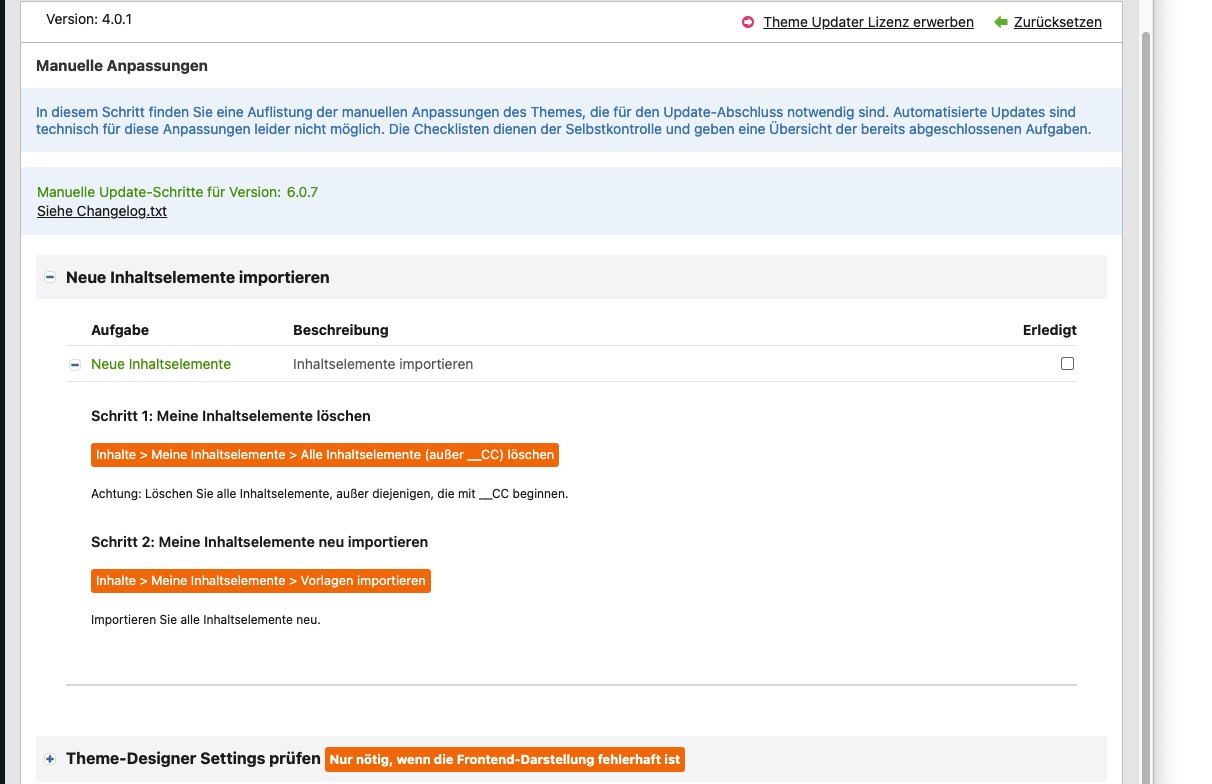The width and height of the screenshot is (1212, 784).
Task: Click the orange Nur nötig Frontend-Darstellung badge
Action: click(505, 760)
